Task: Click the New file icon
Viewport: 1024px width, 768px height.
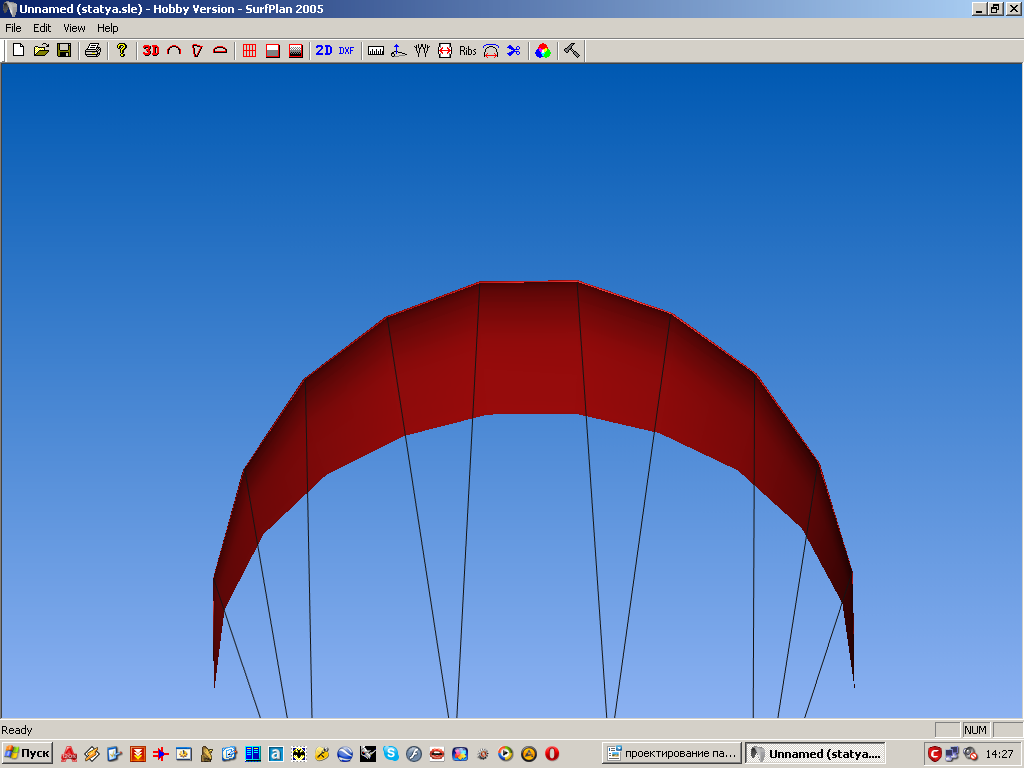Action: 18,50
